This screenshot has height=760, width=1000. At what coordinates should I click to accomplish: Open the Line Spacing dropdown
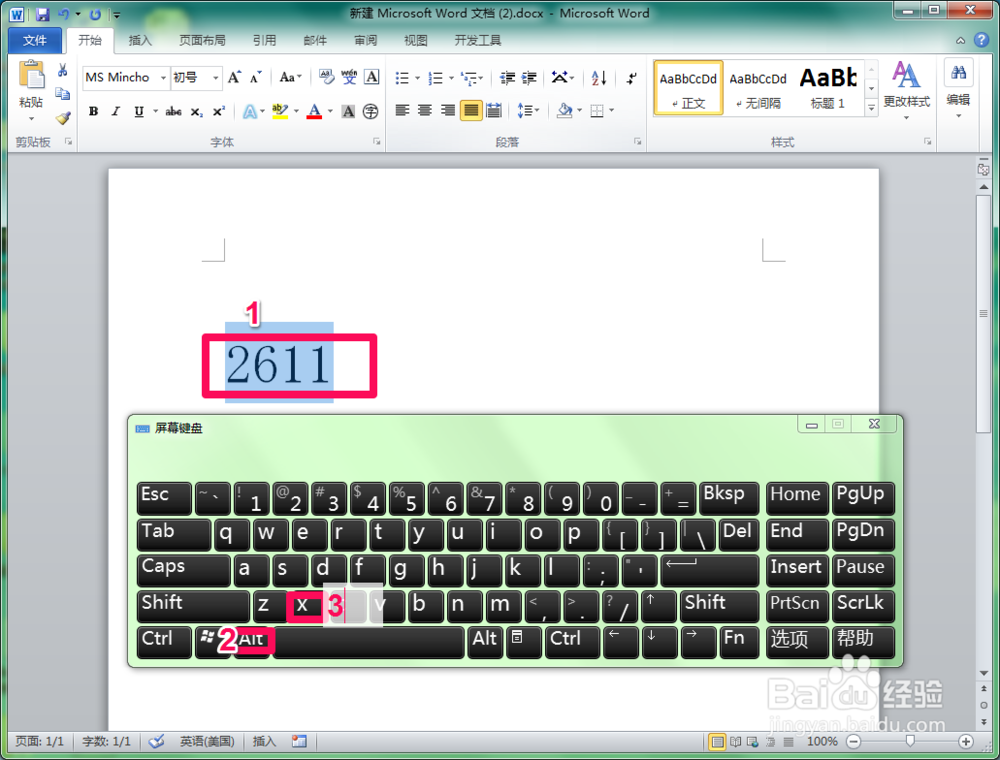tap(528, 110)
